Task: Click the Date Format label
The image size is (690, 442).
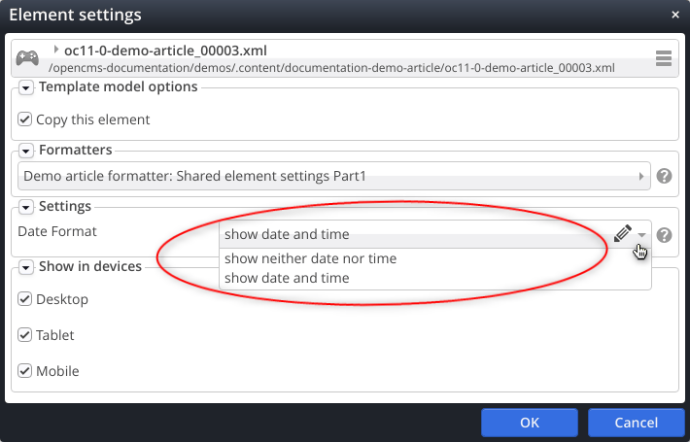Action: click(x=57, y=231)
